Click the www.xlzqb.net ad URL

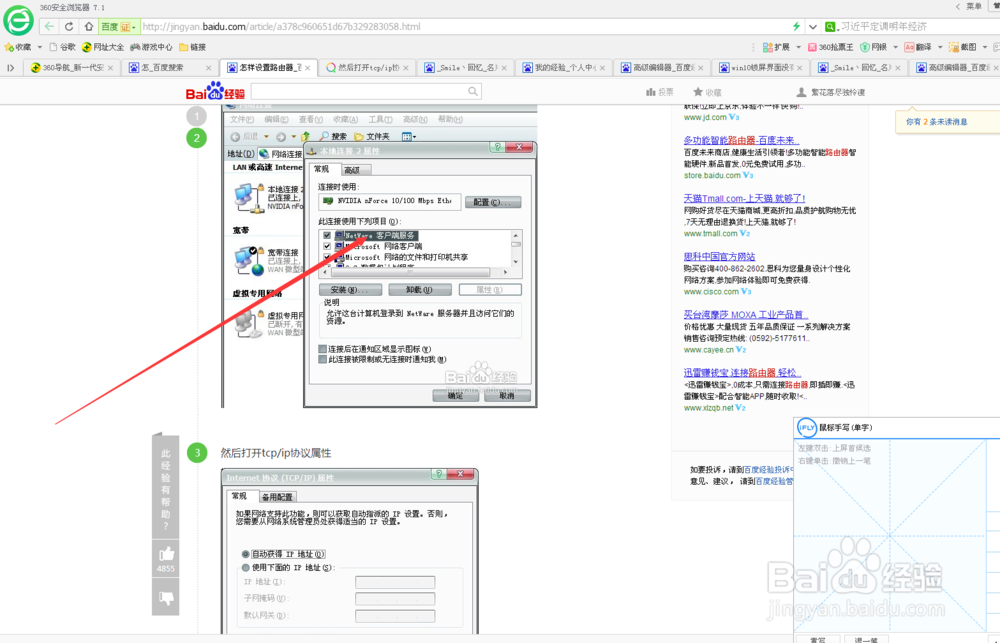[x=709, y=408]
